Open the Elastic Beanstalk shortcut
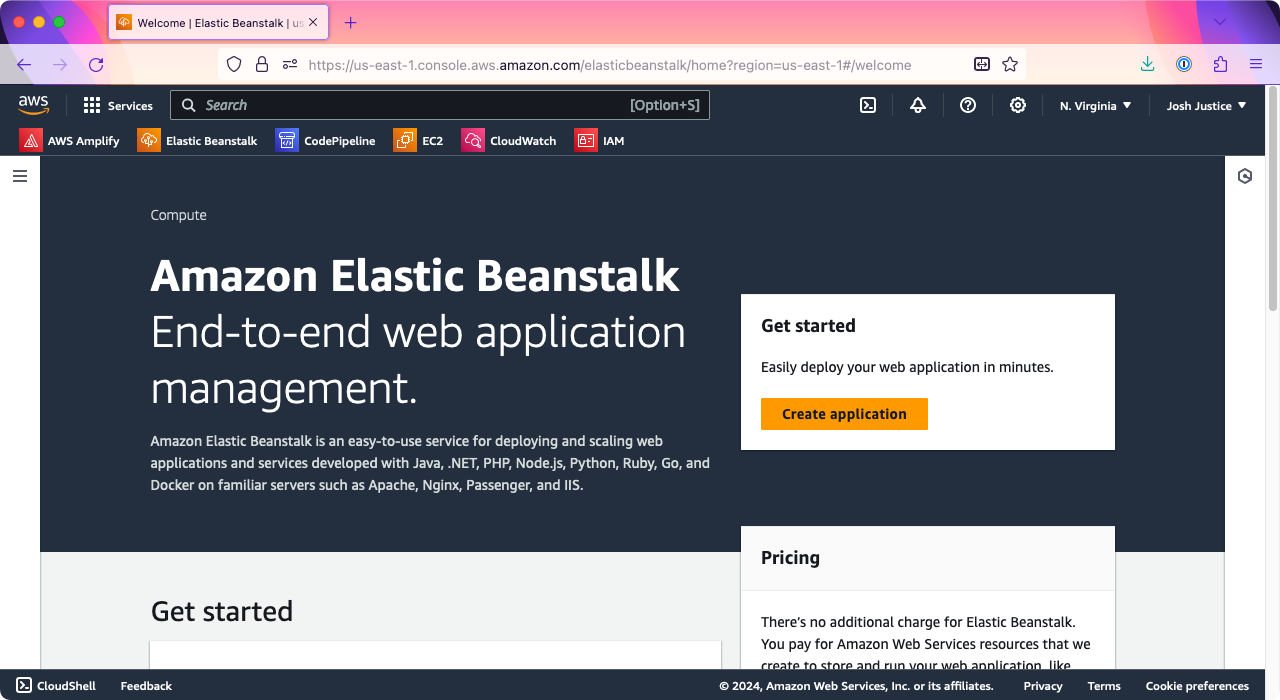 click(197, 141)
